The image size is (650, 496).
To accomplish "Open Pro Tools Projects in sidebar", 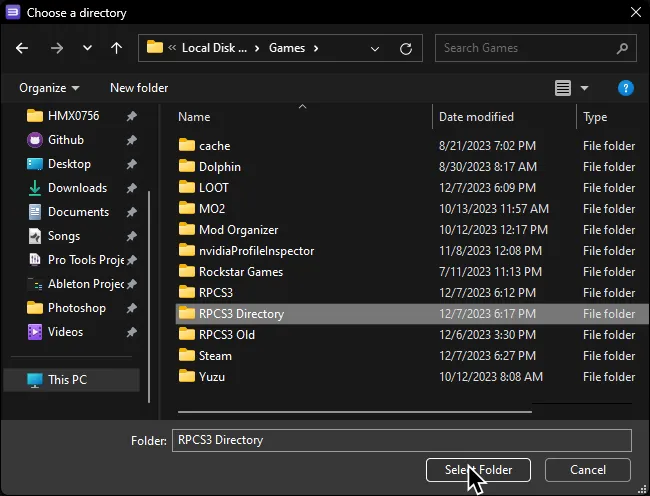I will (85, 260).
